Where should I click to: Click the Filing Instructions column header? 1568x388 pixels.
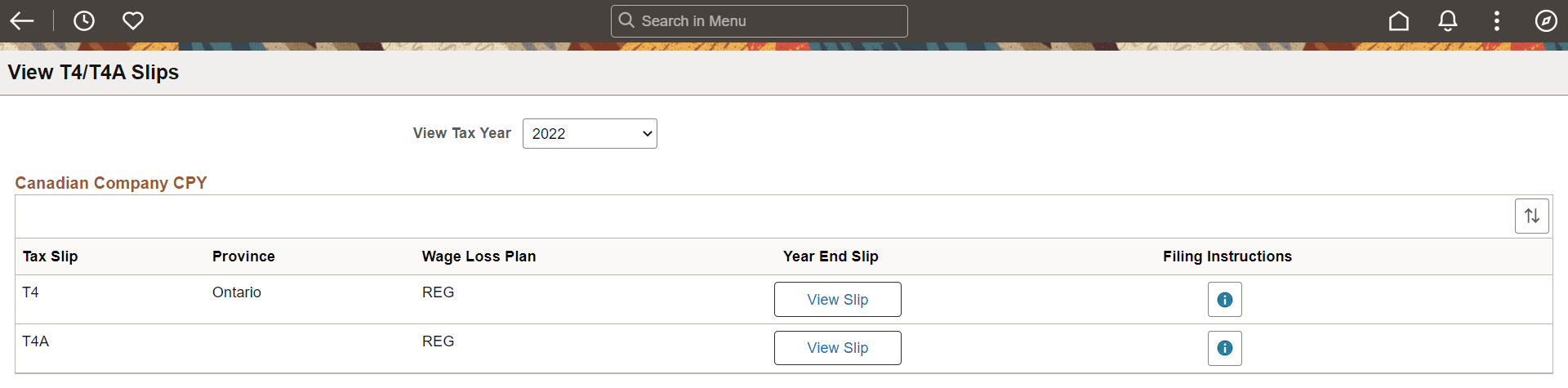tap(1227, 256)
